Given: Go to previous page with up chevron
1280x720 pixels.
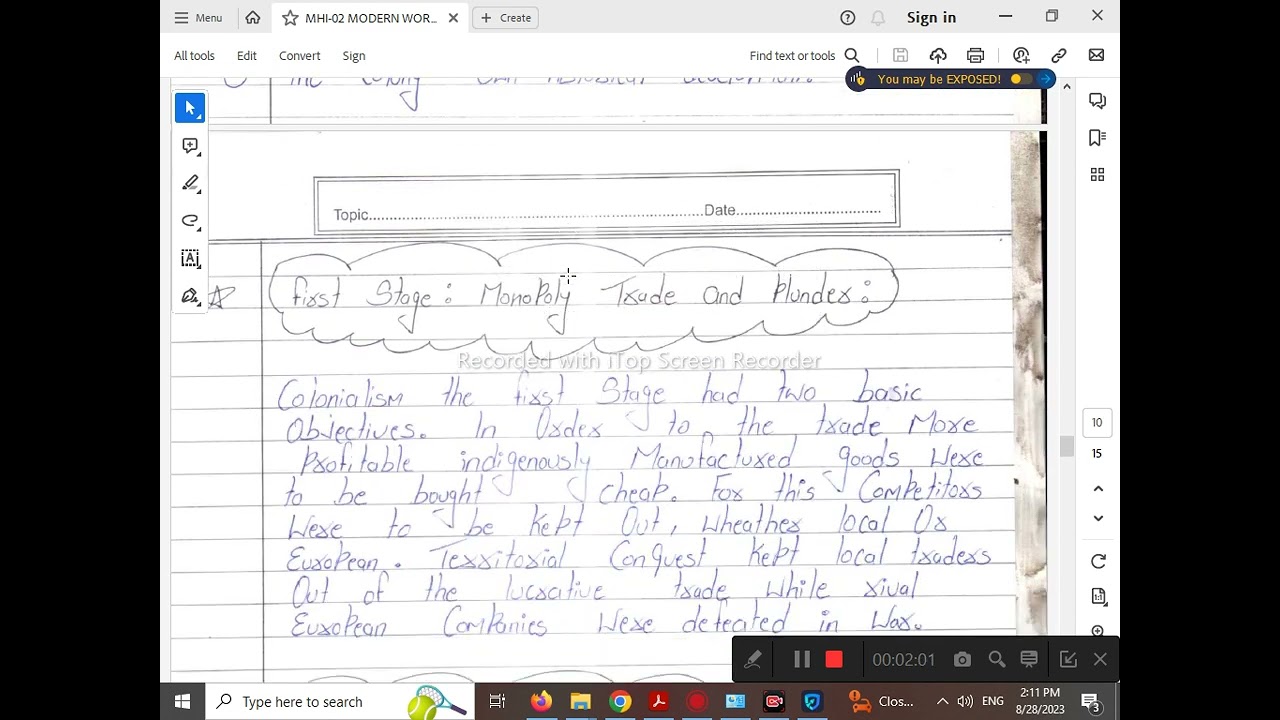Looking at the screenshot, I should click(1098, 489).
